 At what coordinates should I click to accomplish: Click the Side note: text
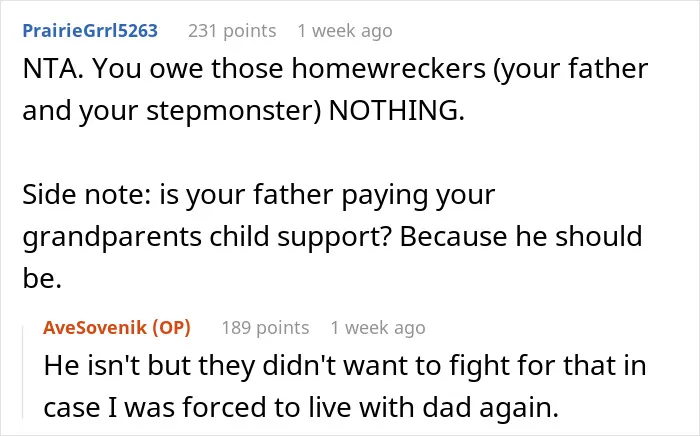point(87,195)
